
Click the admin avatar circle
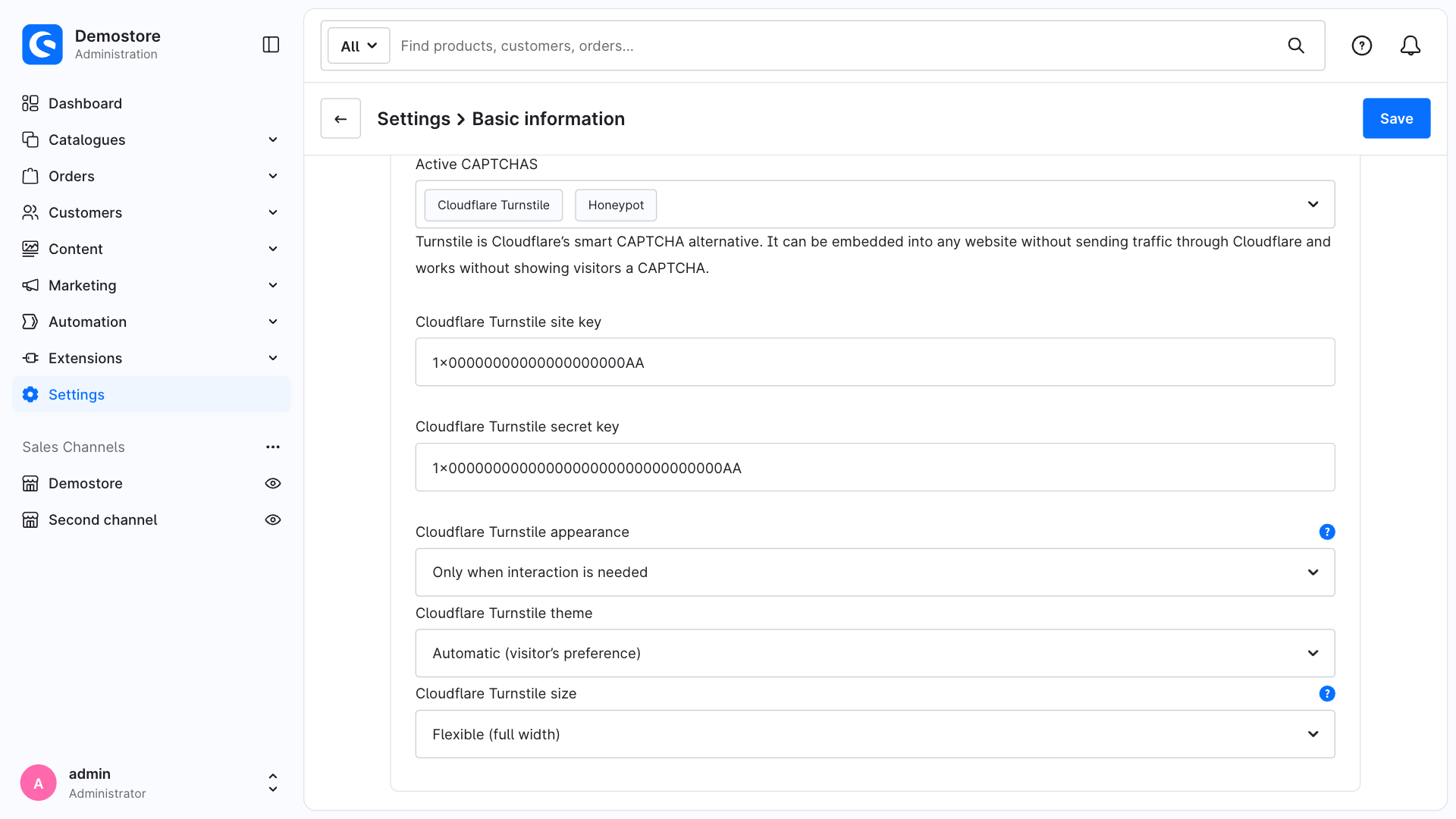click(39, 783)
